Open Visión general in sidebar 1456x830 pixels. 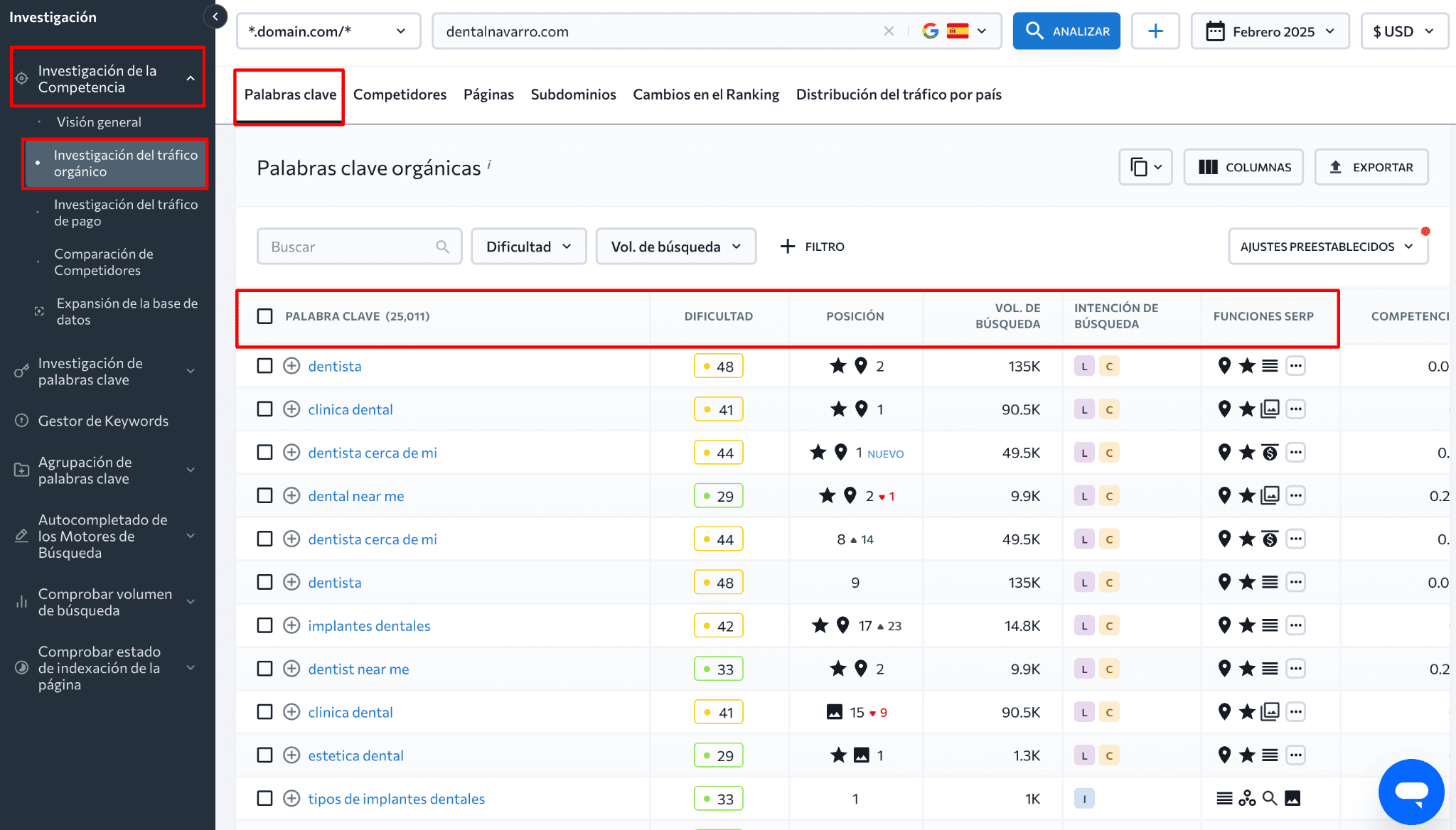(99, 122)
